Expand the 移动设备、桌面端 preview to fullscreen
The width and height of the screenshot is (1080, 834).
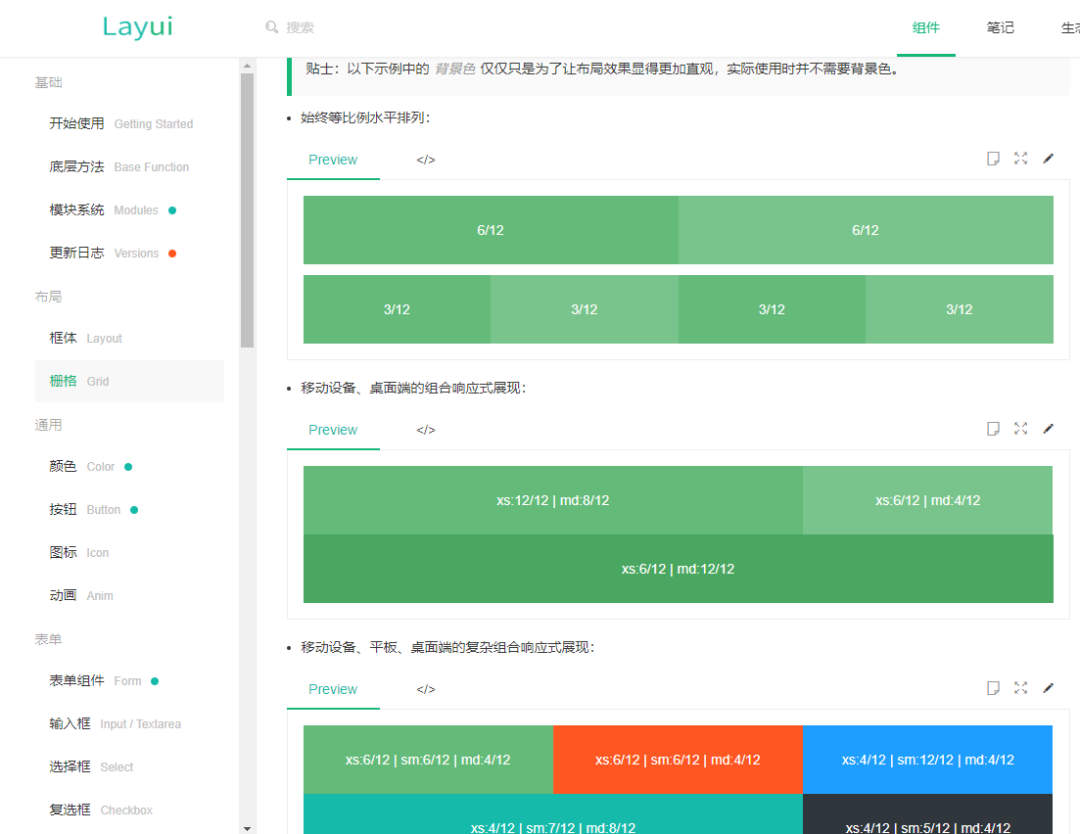click(x=1020, y=429)
